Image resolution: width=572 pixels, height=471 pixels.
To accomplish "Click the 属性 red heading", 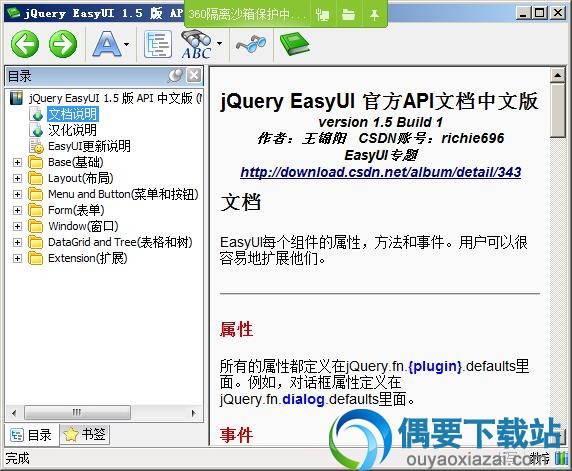I will [236, 329].
